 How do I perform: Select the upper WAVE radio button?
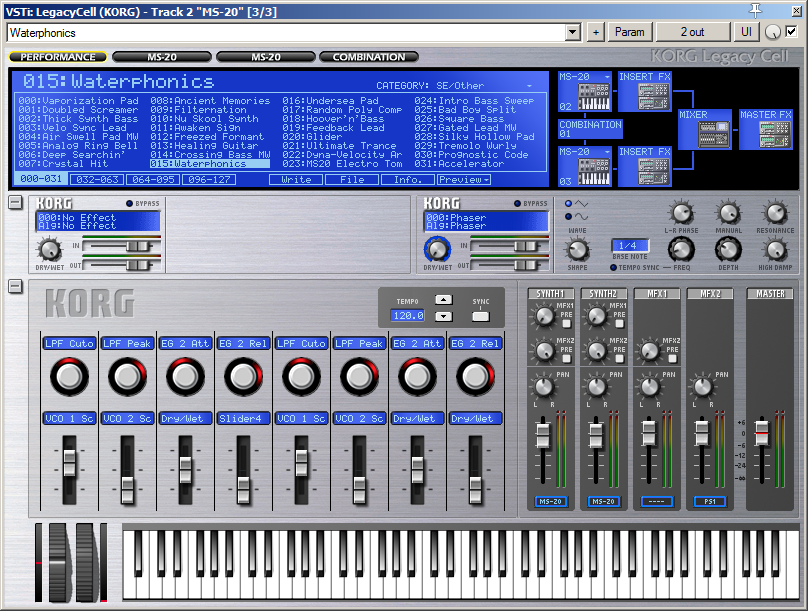point(568,203)
